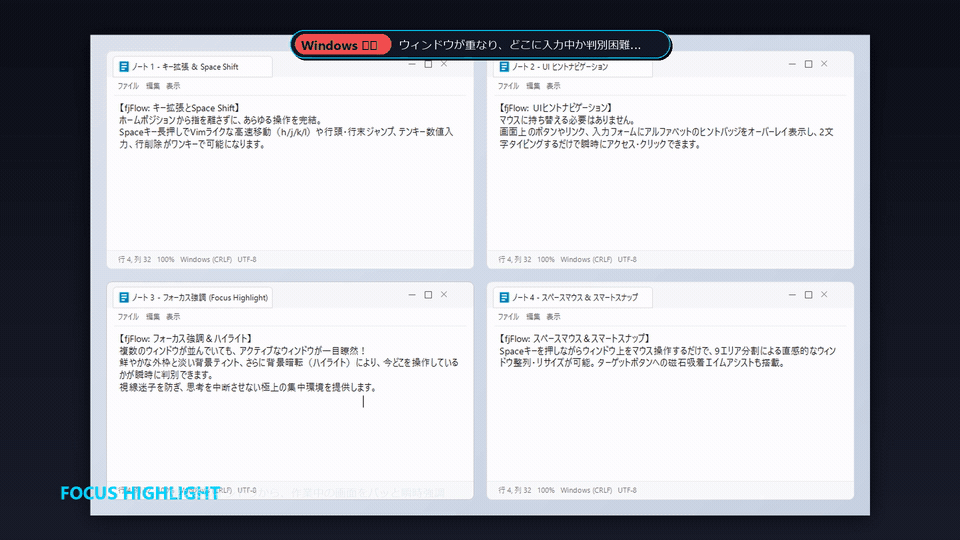The image size is (960, 540).
Task: Maximize the ノート 3 window
Action: click(x=428, y=294)
